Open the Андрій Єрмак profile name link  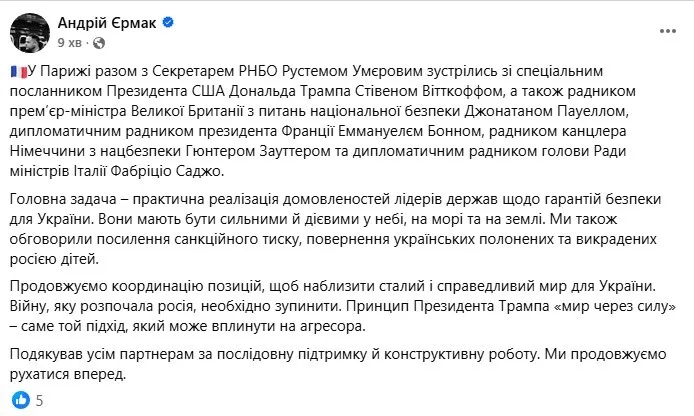[x=107, y=23]
